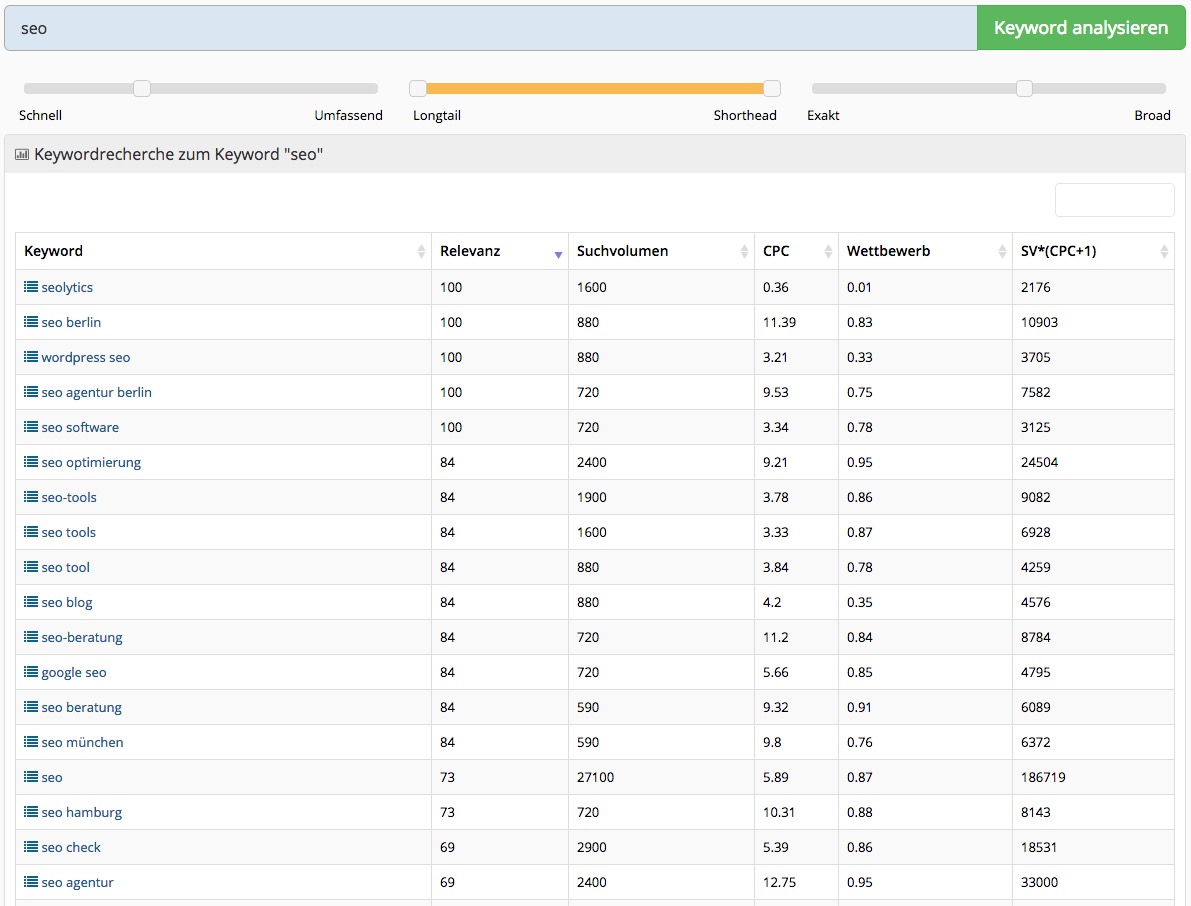Click the list icon beside seo beratung

30,706
